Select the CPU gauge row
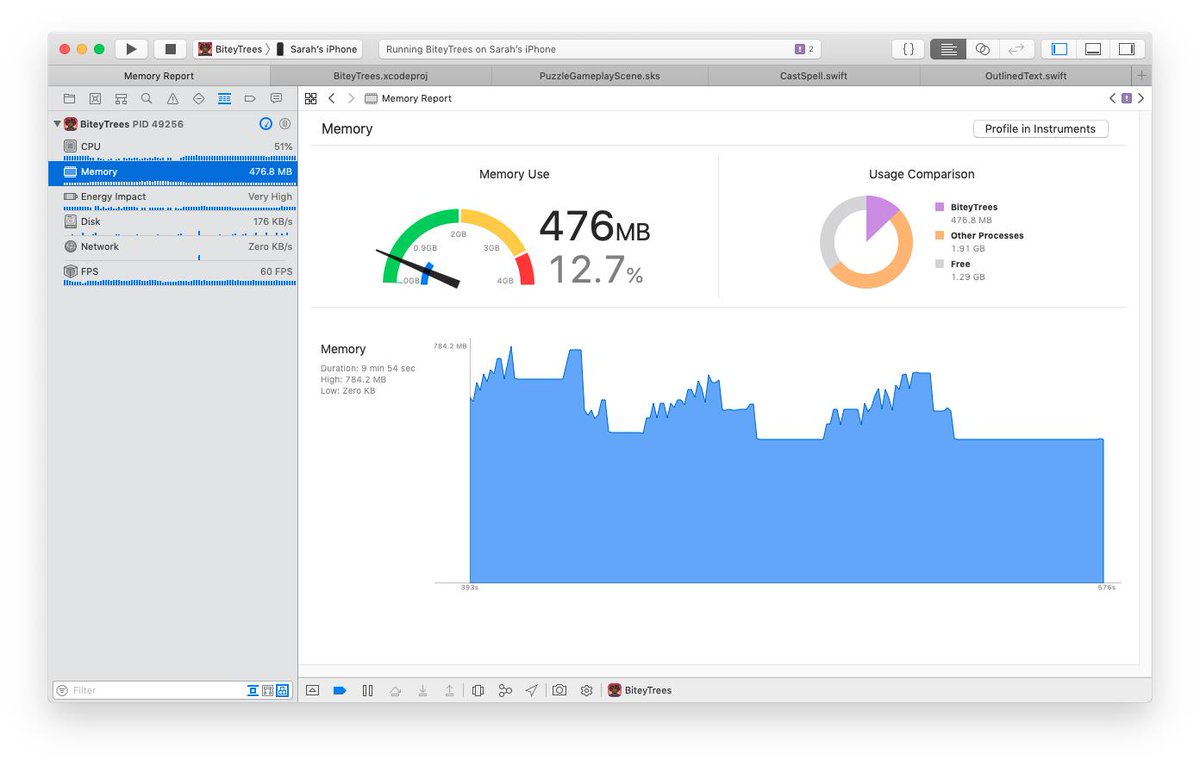 tap(173, 147)
